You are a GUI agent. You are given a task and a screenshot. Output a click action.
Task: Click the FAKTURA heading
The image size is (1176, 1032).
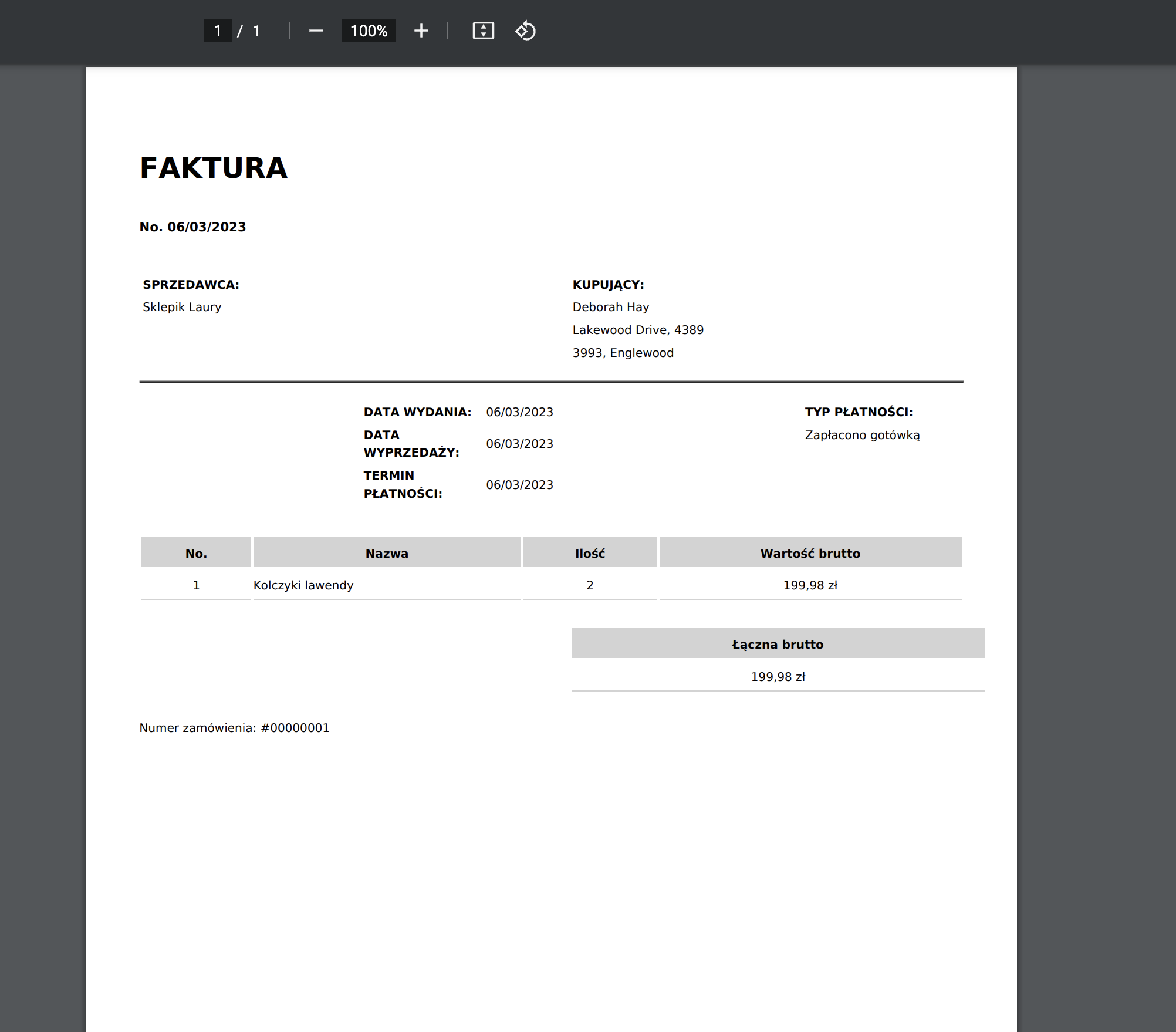214,168
